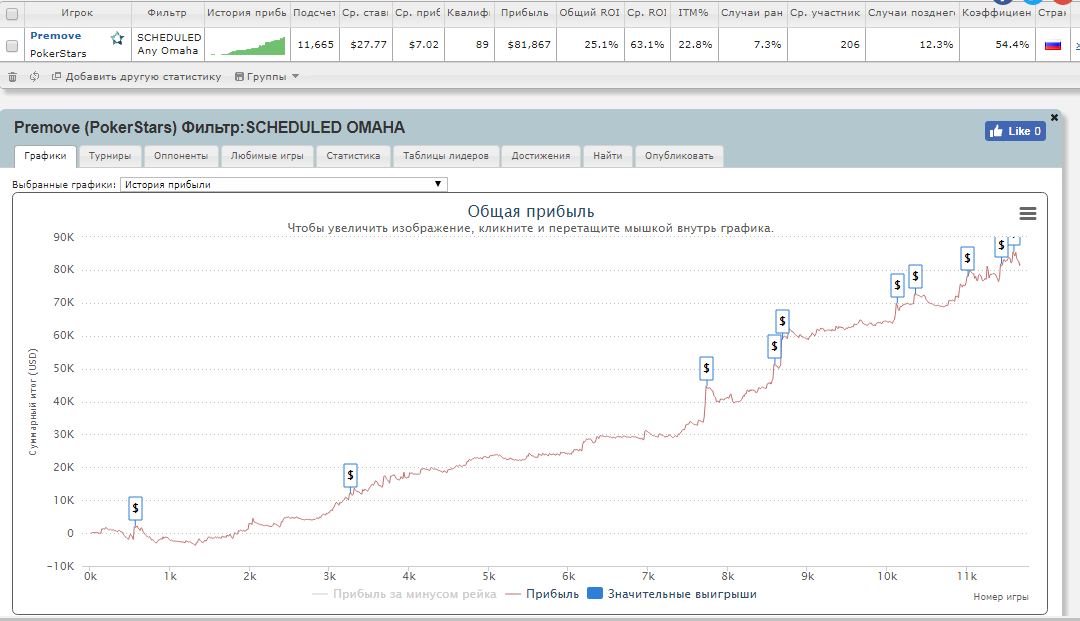Click the 25.1% total ROI cell

tap(590, 45)
